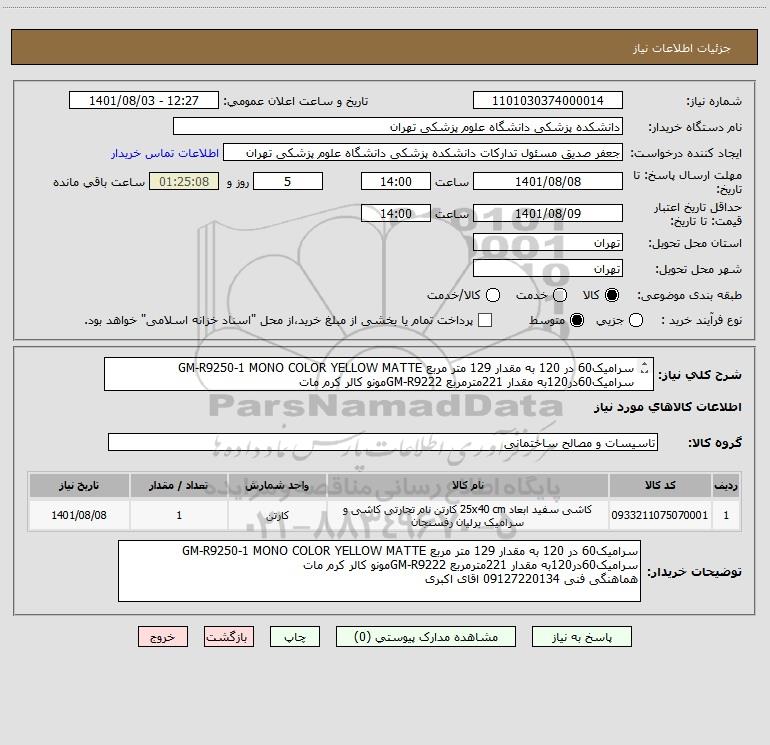Click the delivery province 'تهران' field
770x745 pixels.
point(548,243)
